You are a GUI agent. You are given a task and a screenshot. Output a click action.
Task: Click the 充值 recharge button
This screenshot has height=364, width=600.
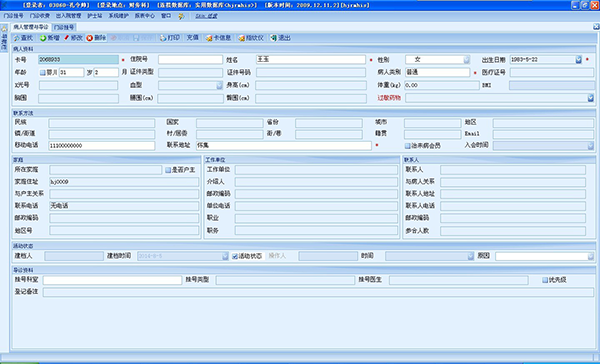(x=192, y=38)
